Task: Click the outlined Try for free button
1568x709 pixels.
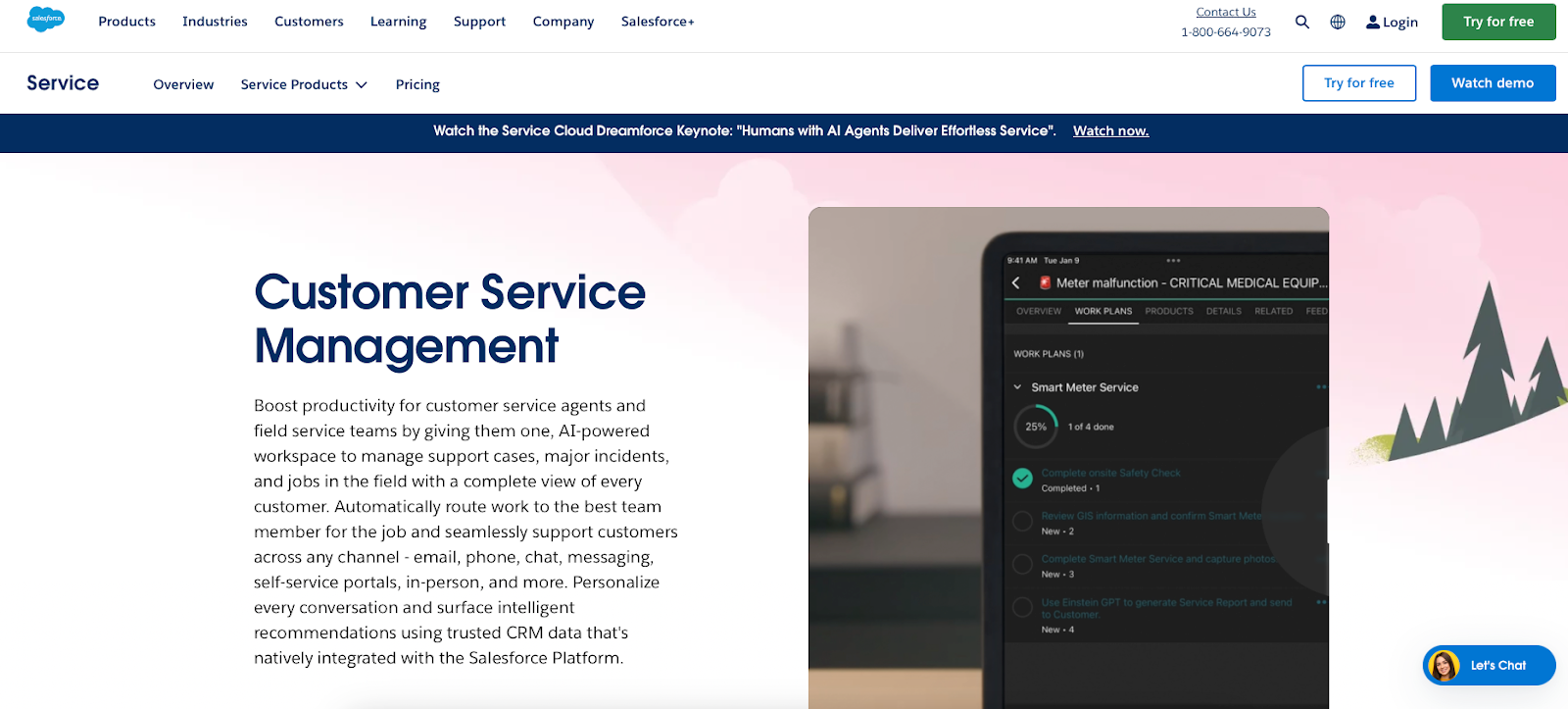Action: coord(1359,83)
